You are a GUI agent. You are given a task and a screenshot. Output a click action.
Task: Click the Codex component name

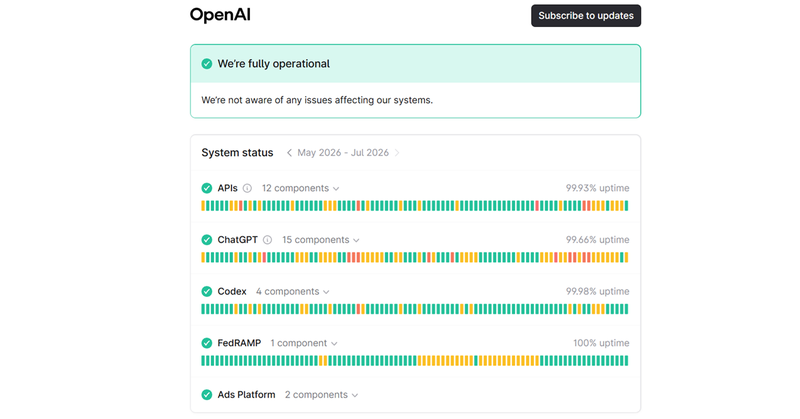pos(232,291)
